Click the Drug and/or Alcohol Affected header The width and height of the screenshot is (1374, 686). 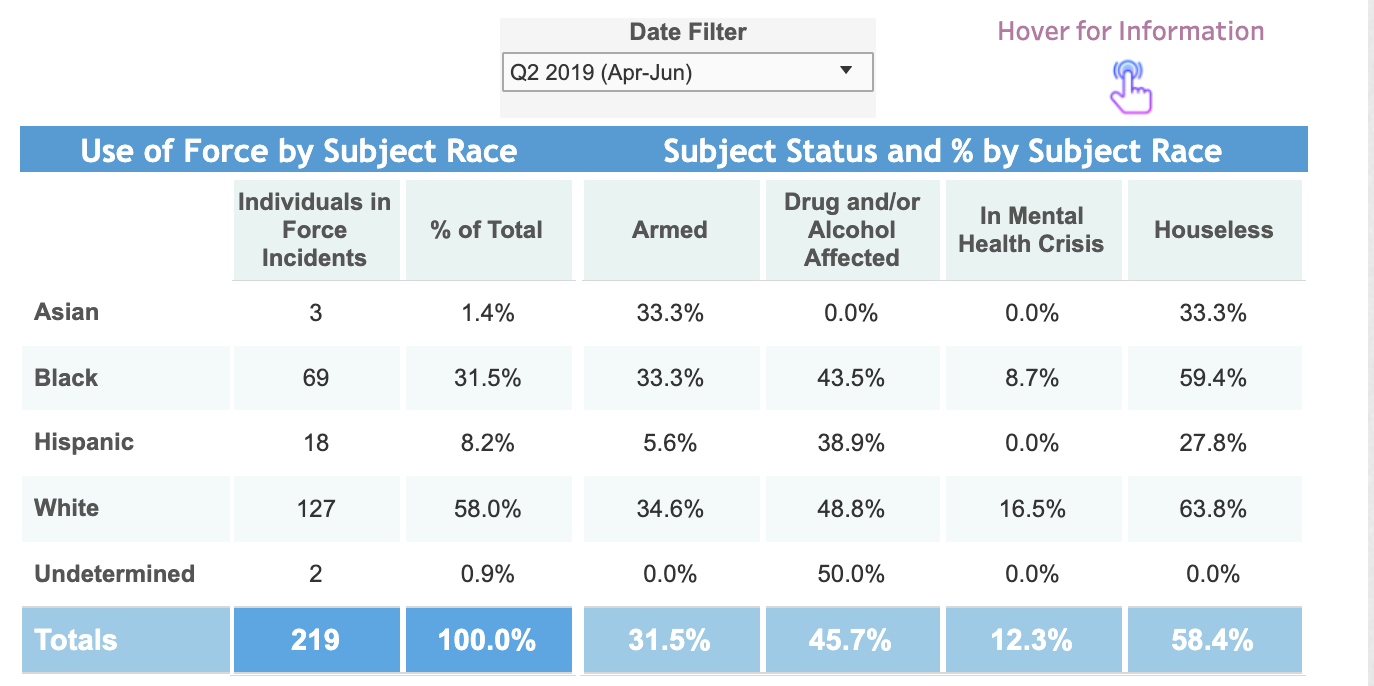[x=852, y=230]
